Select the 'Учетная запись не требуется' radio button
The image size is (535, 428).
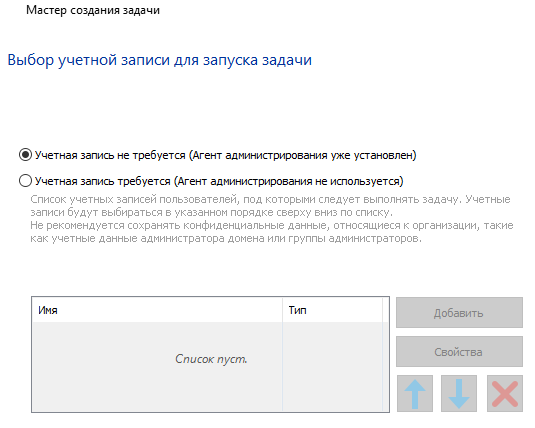(25, 155)
